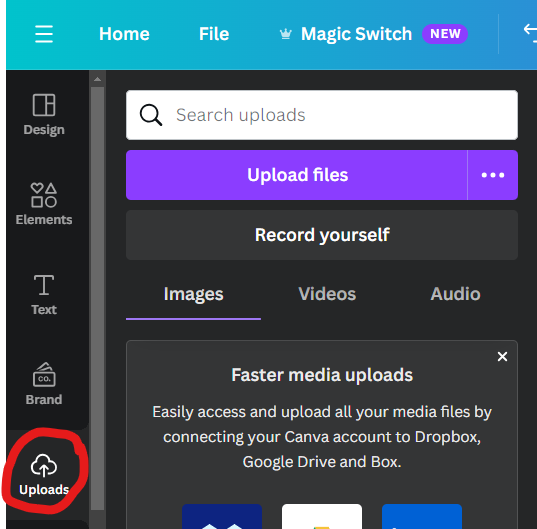Screen dimensions: 537x529
Task: Click the NEW badge beside Magic Switch
Action: coord(445,34)
